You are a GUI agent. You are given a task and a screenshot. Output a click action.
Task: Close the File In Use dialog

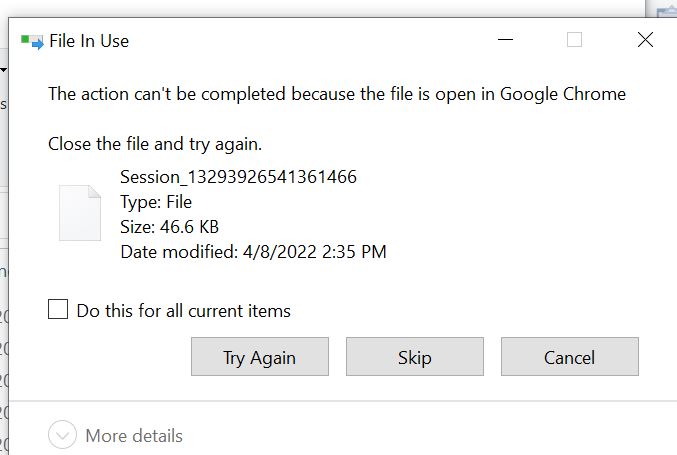pyautogui.click(x=645, y=40)
